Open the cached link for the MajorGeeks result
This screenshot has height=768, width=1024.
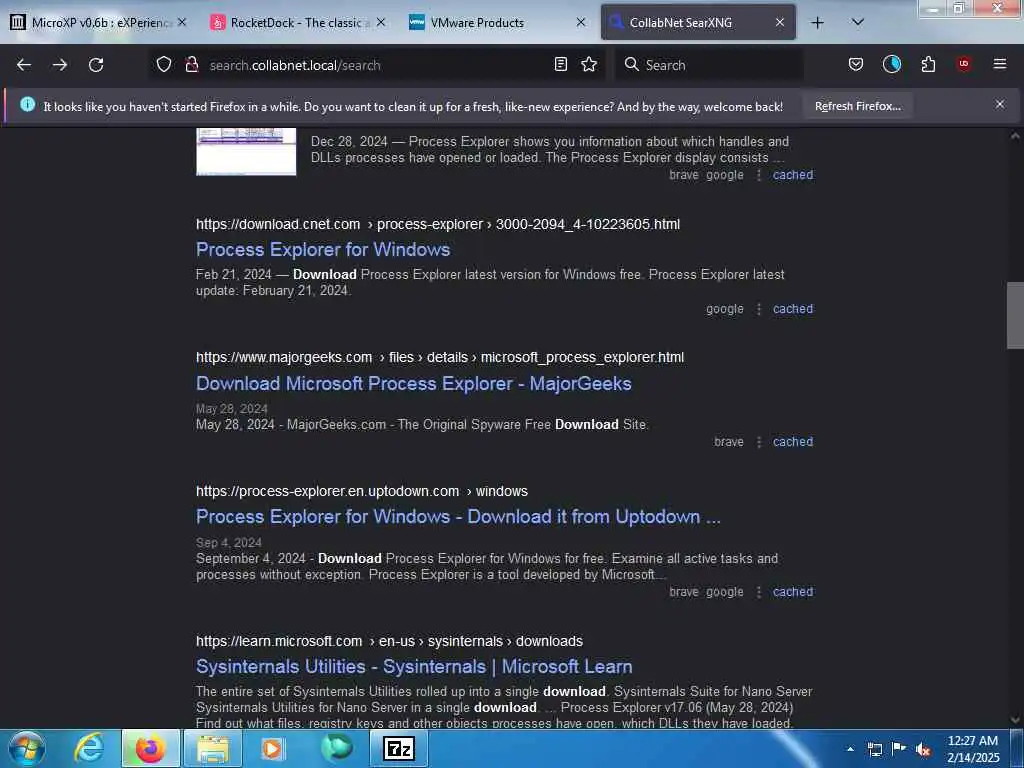tap(793, 442)
